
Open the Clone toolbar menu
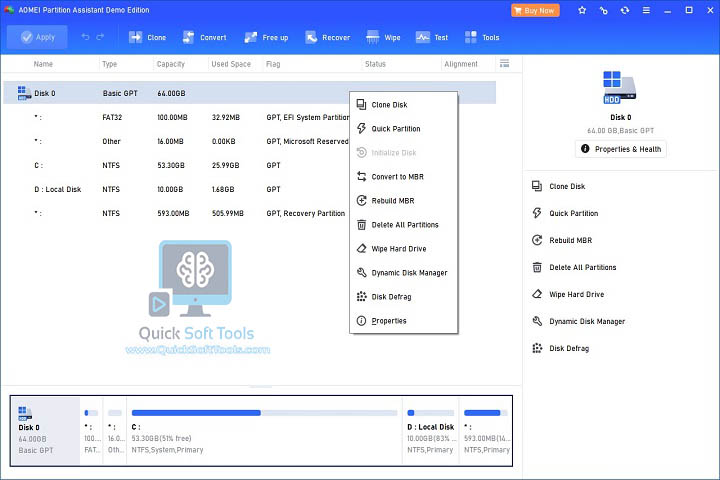pos(147,37)
